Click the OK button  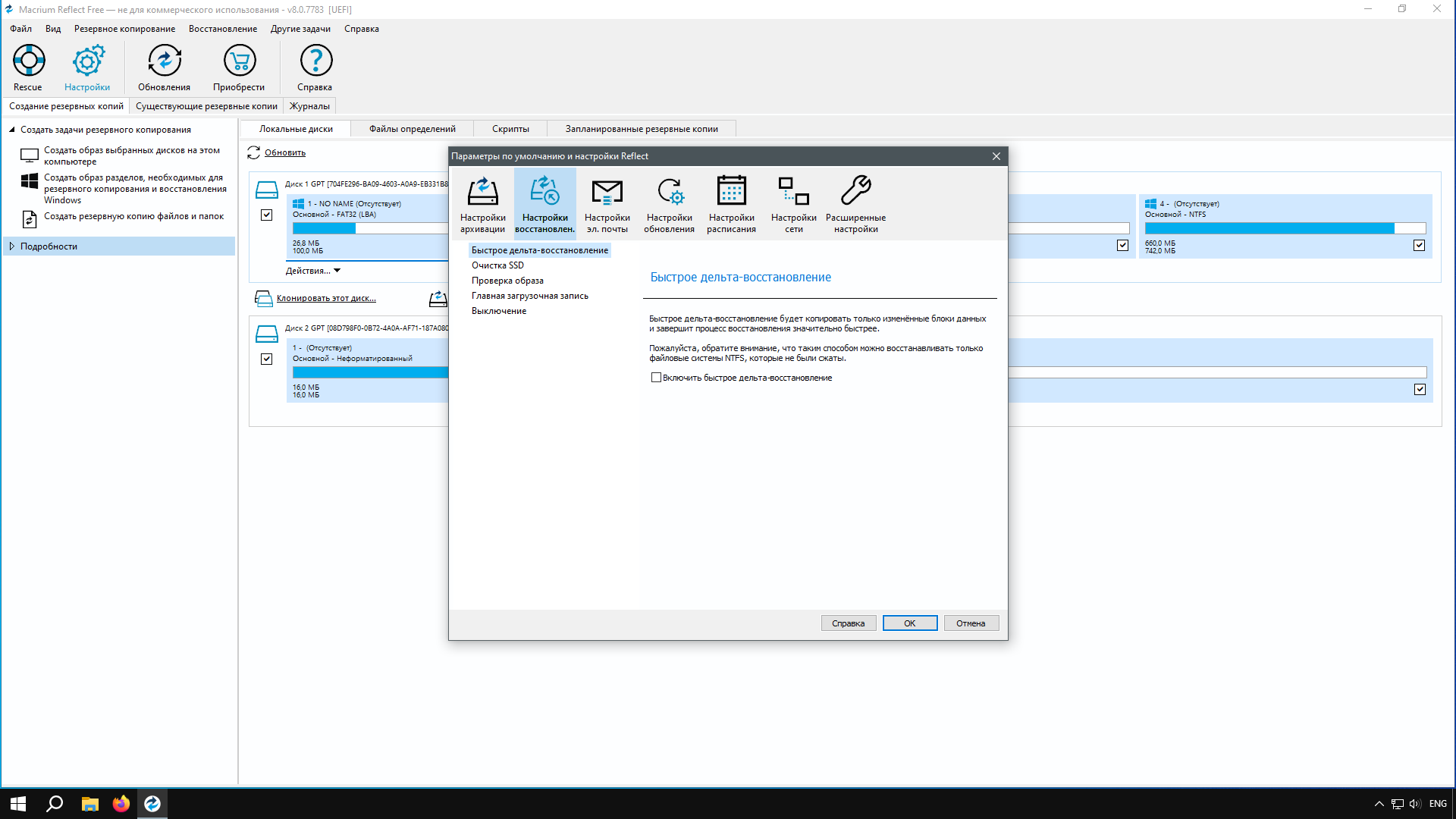coord(910,623)
